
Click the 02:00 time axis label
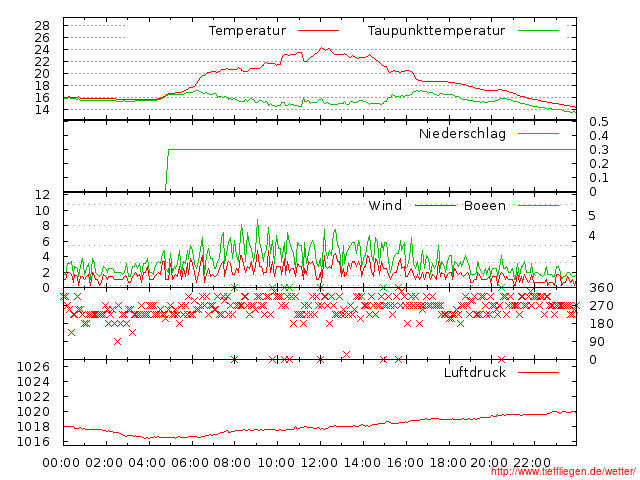(104, 463)
